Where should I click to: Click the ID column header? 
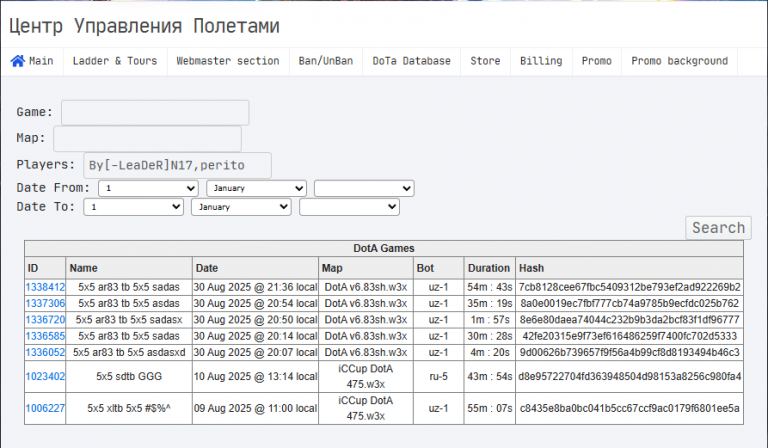point(45,268)
